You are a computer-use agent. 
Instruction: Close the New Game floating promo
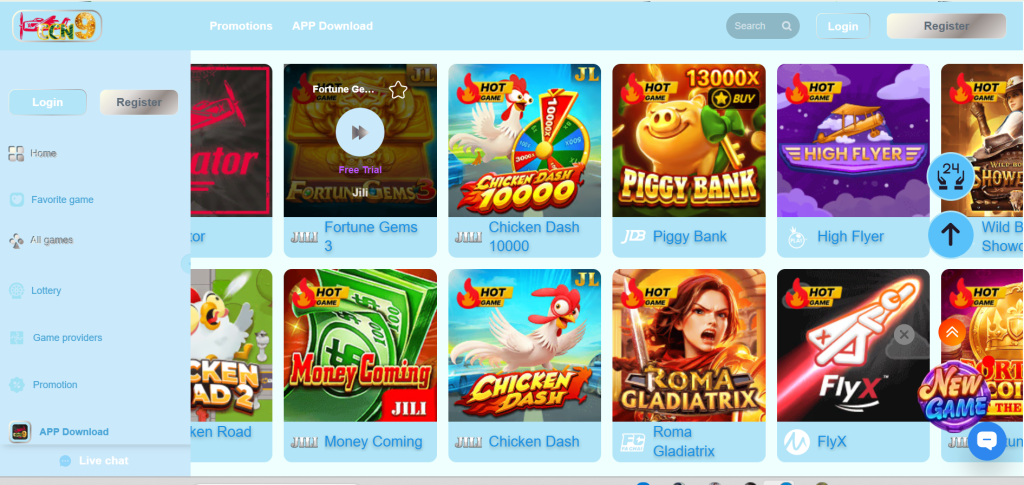tap(903, 336)
